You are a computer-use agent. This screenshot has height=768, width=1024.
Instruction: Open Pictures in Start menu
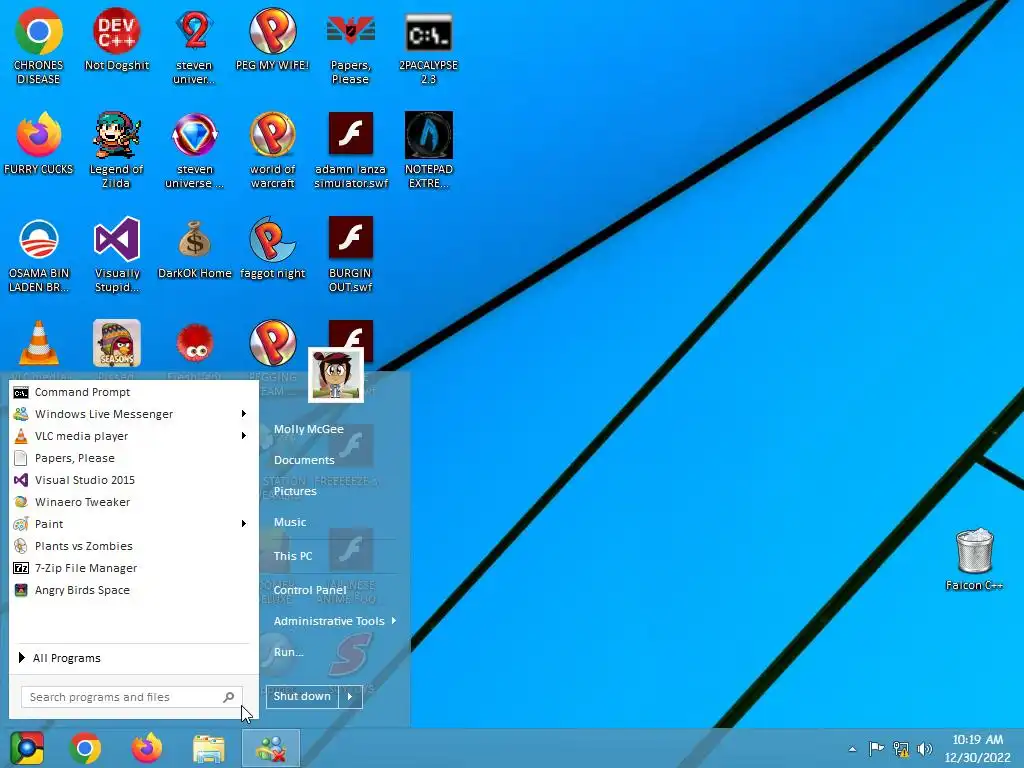point(295,491)
